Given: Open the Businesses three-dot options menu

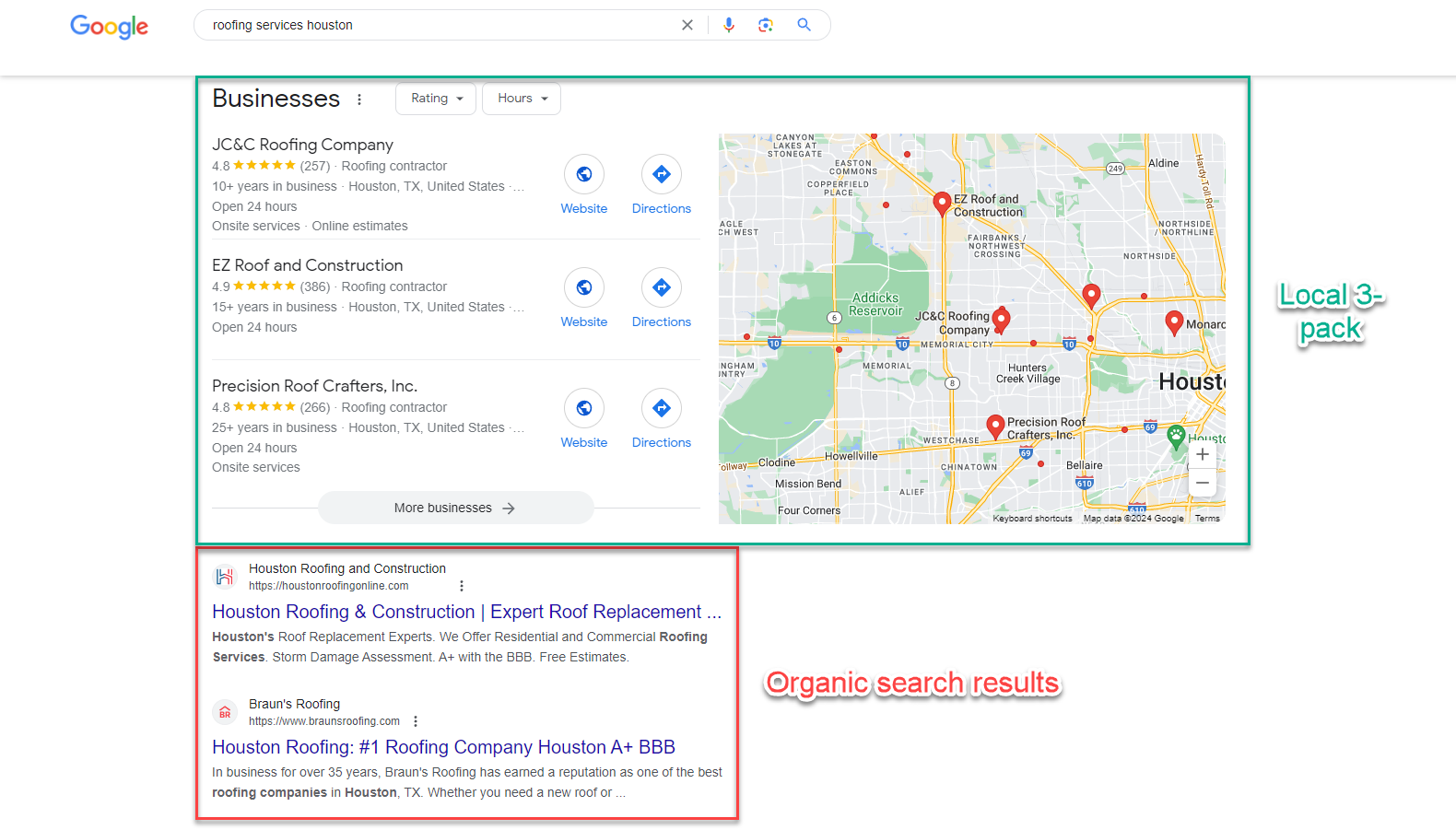Looking at the screenshot, I should click(x=359, y=99).
